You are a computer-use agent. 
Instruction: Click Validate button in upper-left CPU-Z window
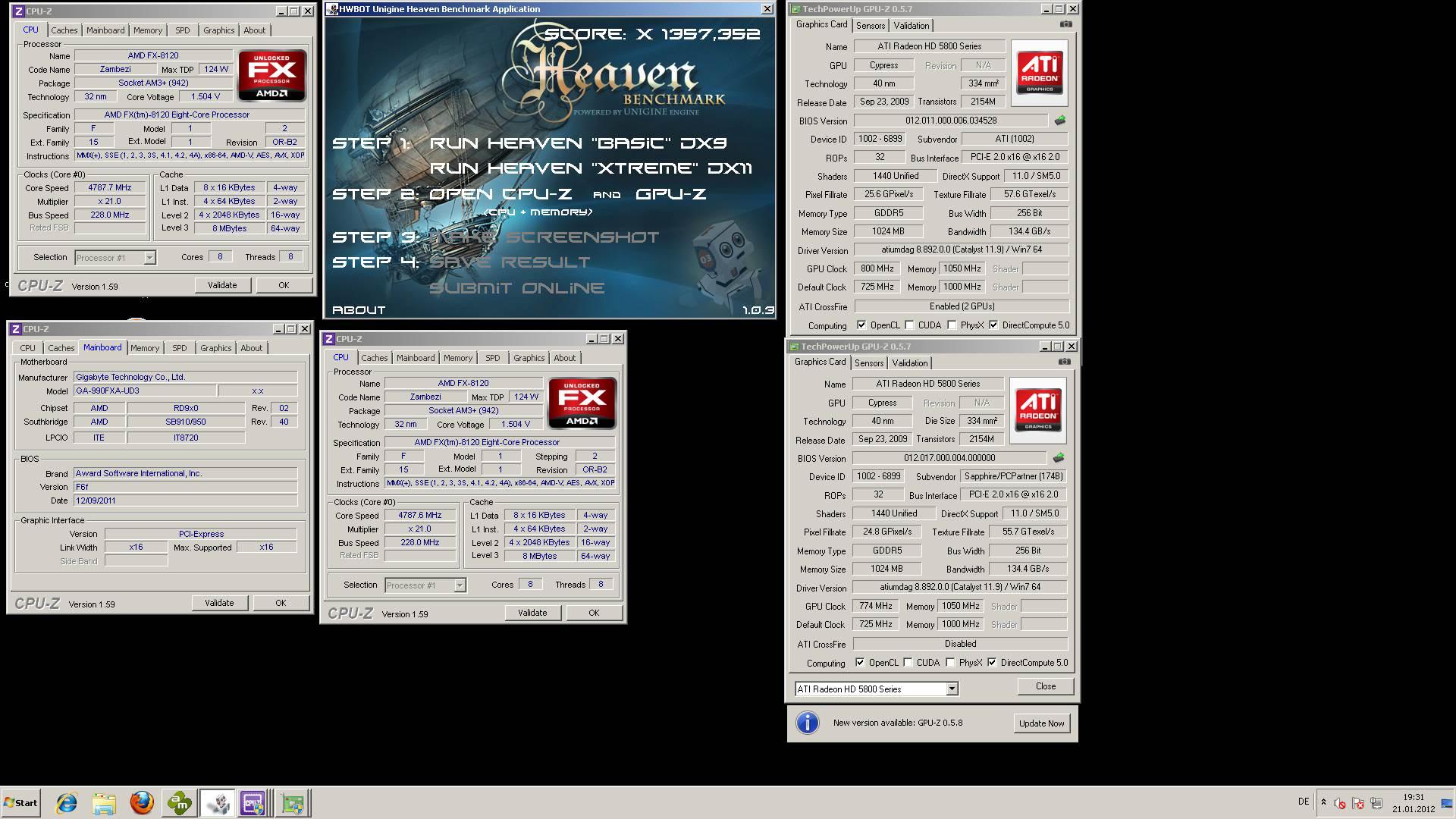click(x=222, y=285)
